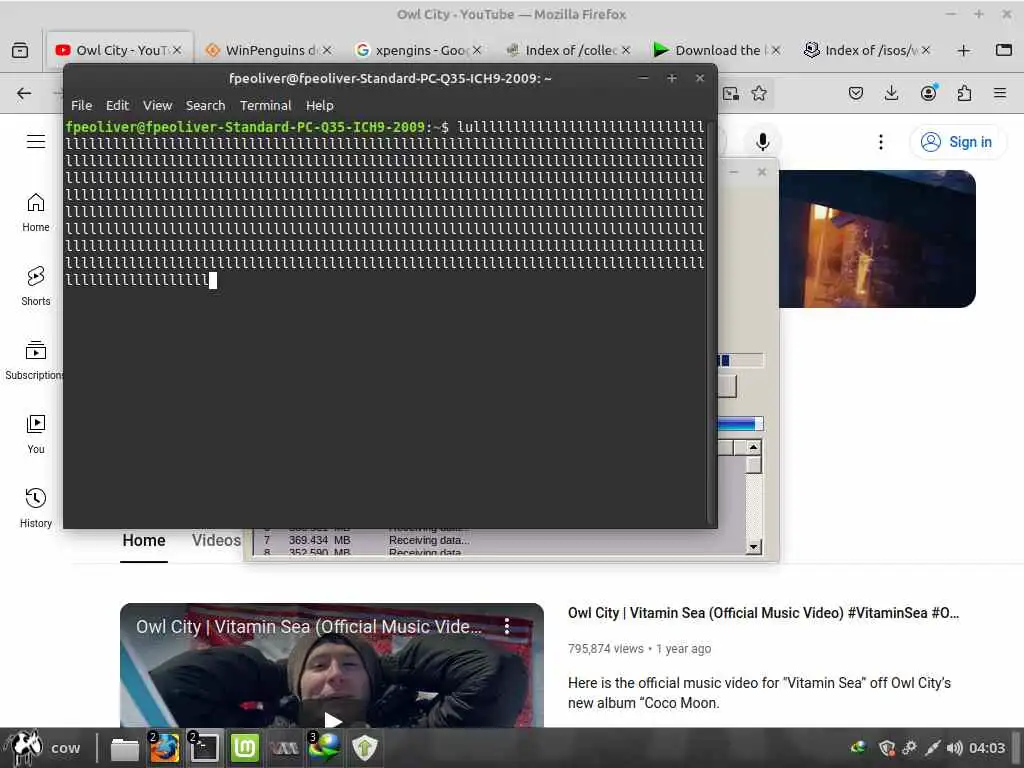Select the channel Home tab on YouTube
The width and height of the screenshot is (1024, 768).
(144, 541)
